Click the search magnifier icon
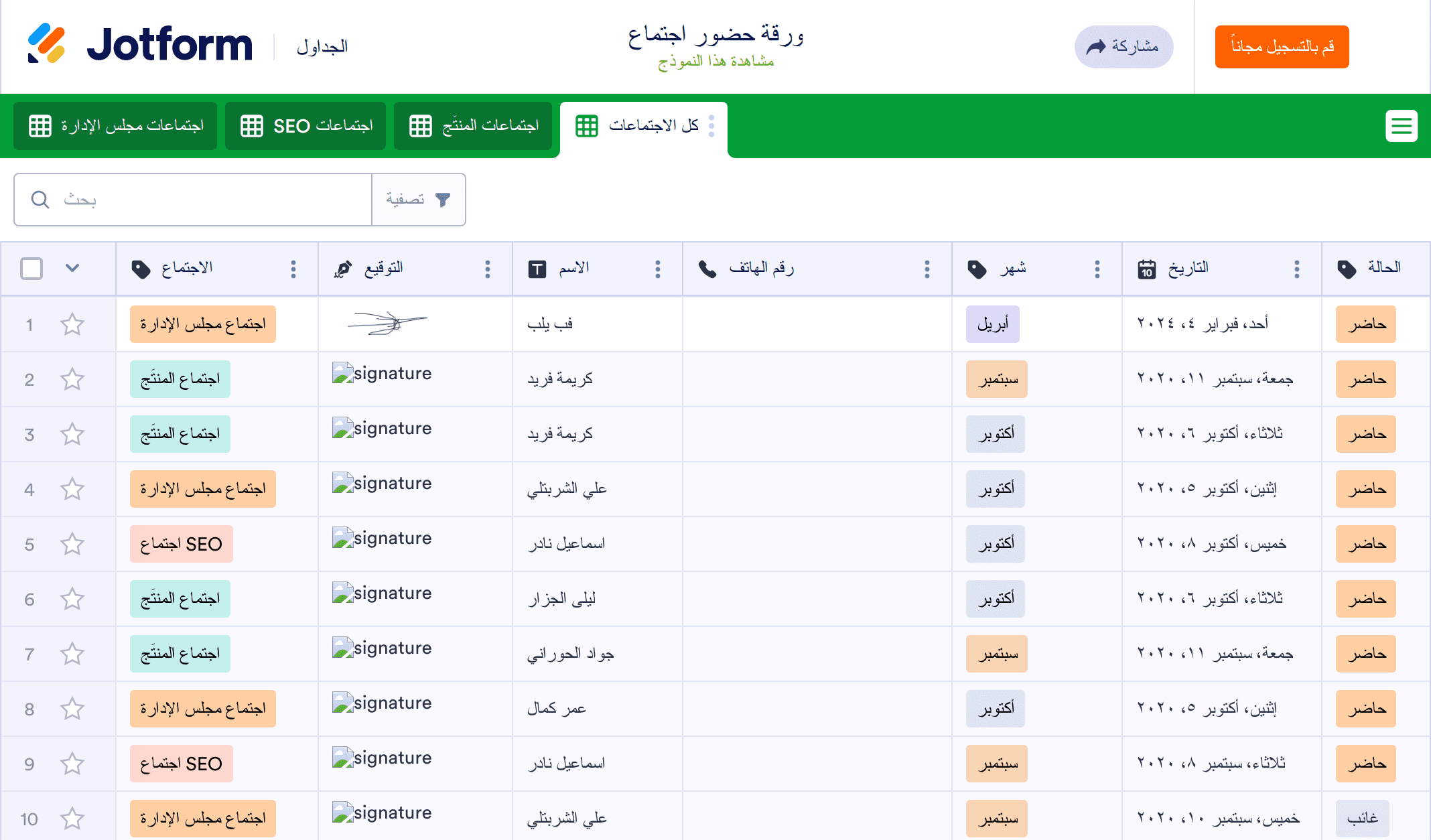Viewport: 1431px width, 840px height. point(40,200)
